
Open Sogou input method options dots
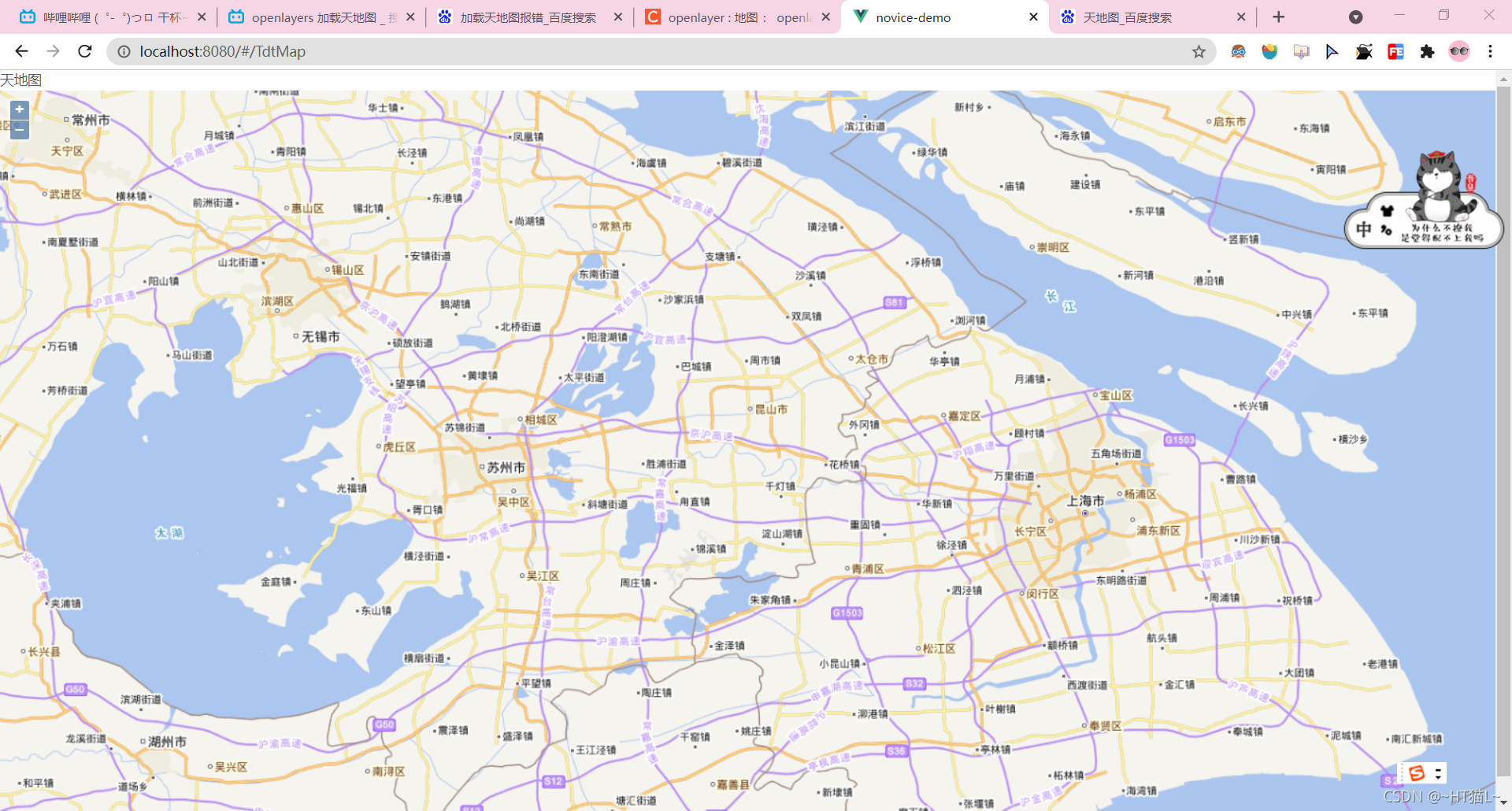click(x=1438, y=772)
